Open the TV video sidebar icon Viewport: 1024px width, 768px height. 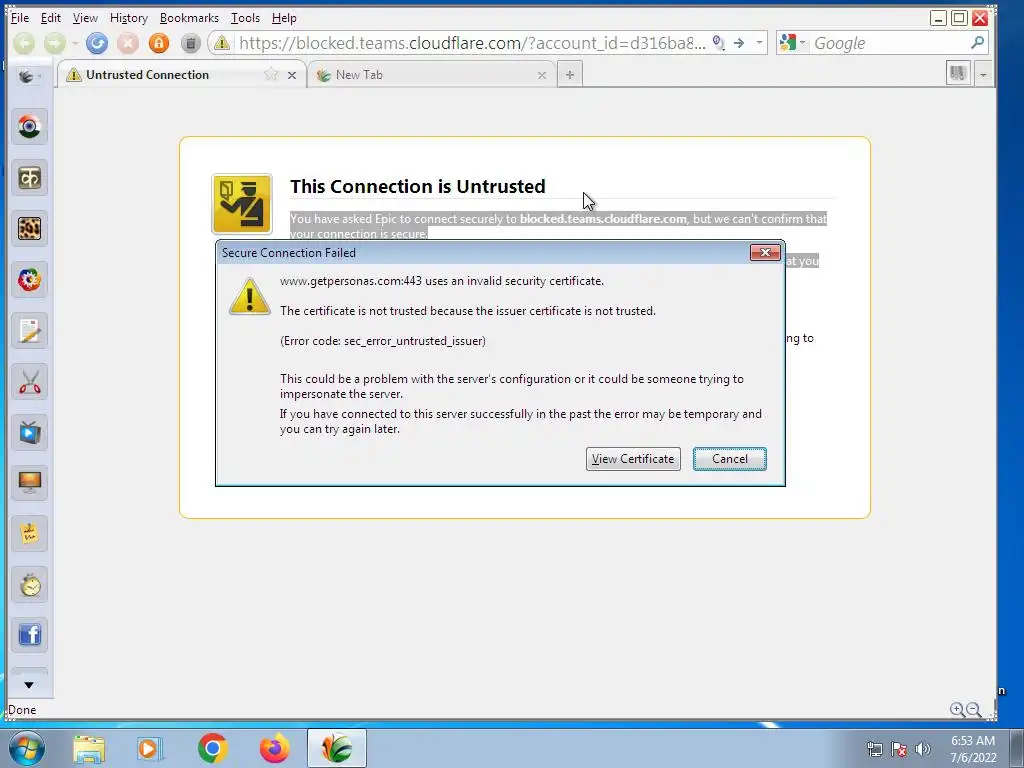(x=29, y=432)
